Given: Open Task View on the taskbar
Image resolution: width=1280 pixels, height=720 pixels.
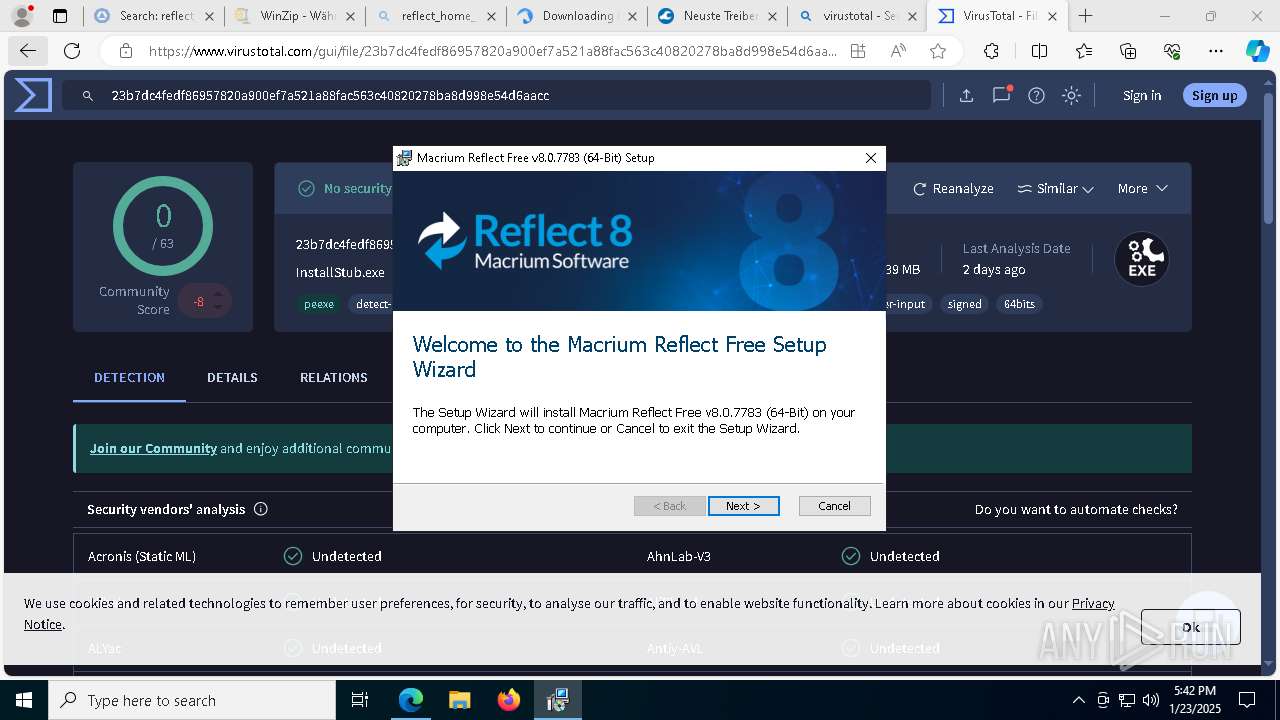Looking at the screenshot, I should [x=360, y=700].
